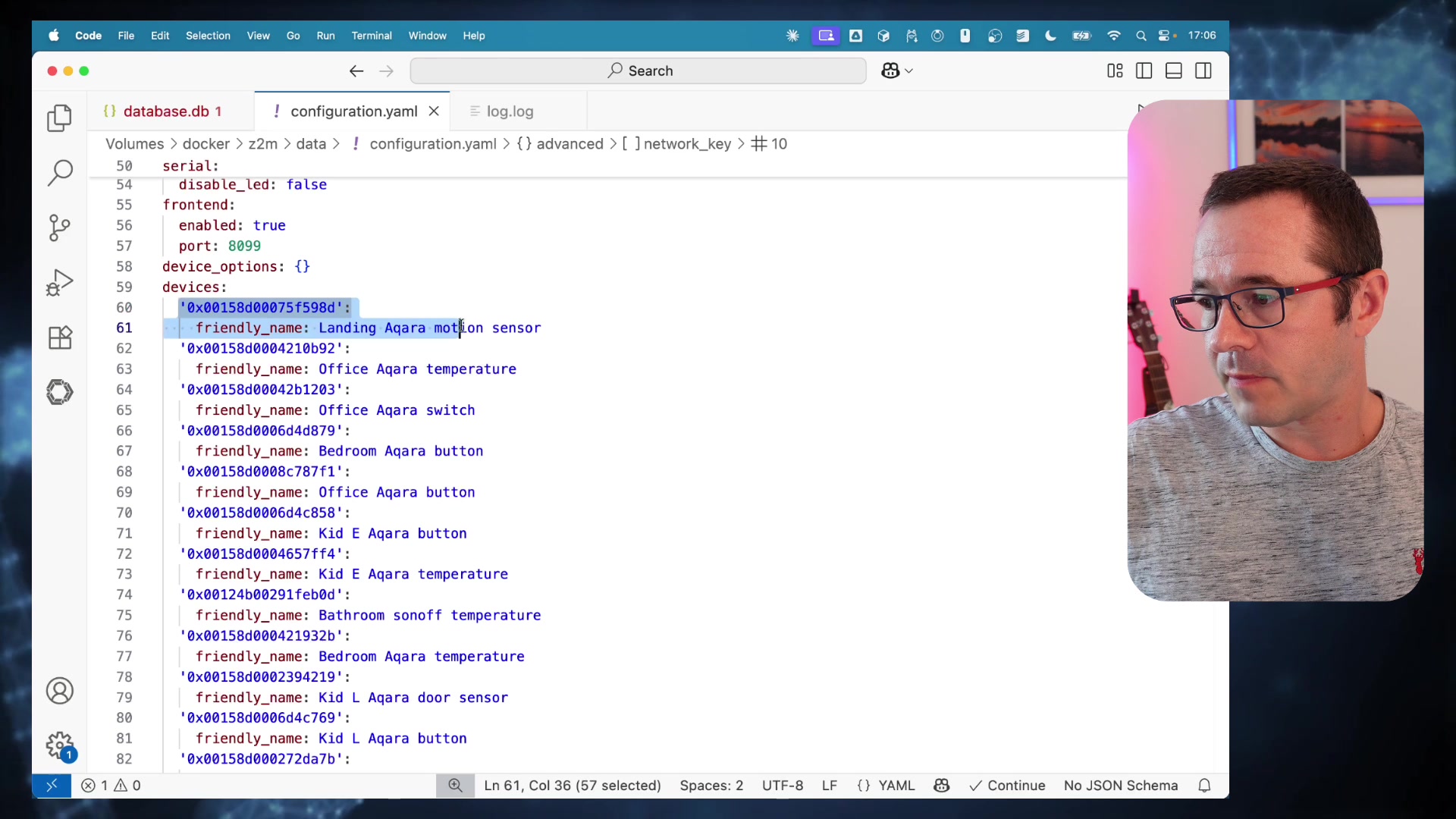
Task: Toggle the bottom panel visibility
Action: pyautogui.click(x=1173, y=71)
